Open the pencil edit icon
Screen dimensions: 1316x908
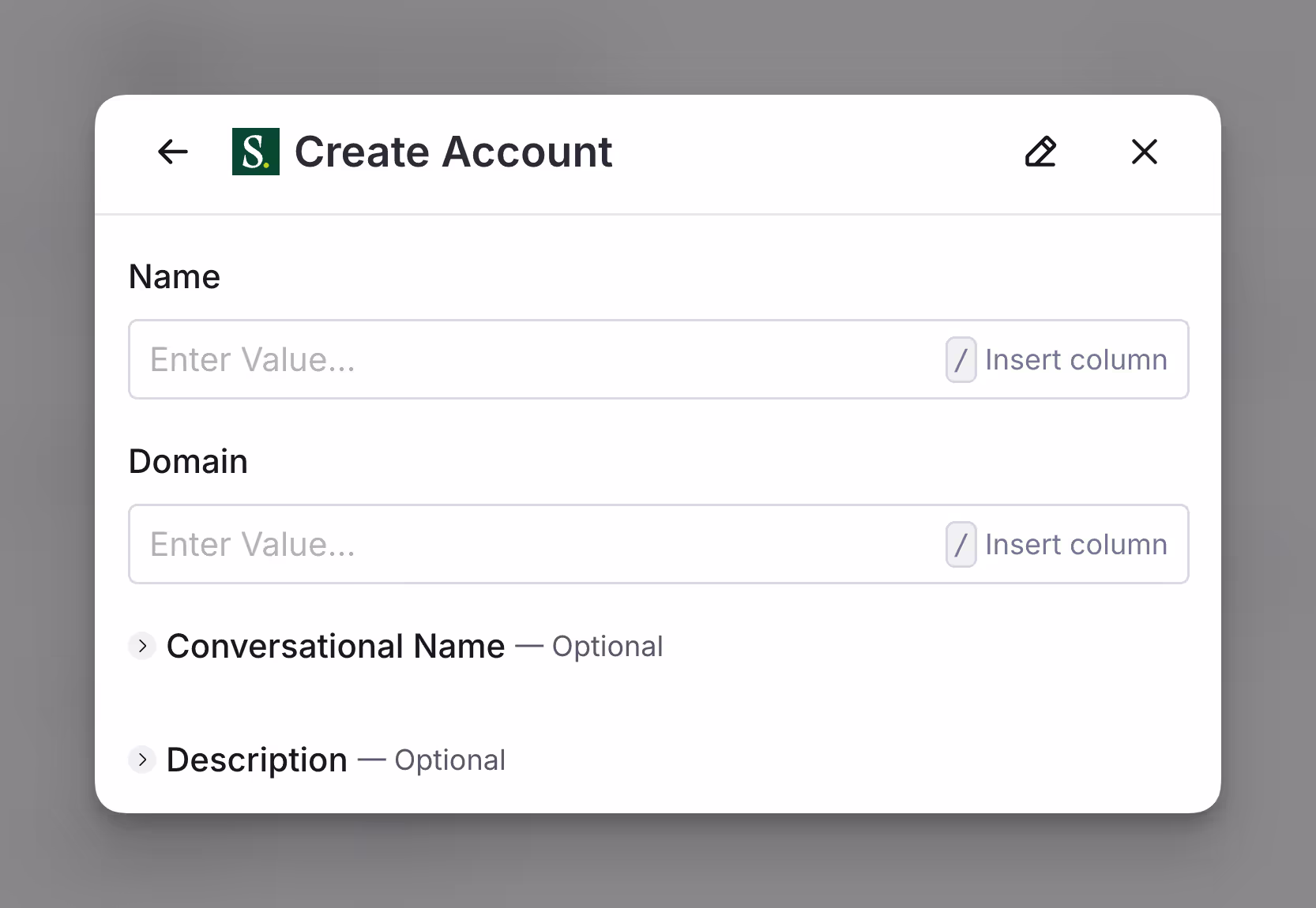1040,152
